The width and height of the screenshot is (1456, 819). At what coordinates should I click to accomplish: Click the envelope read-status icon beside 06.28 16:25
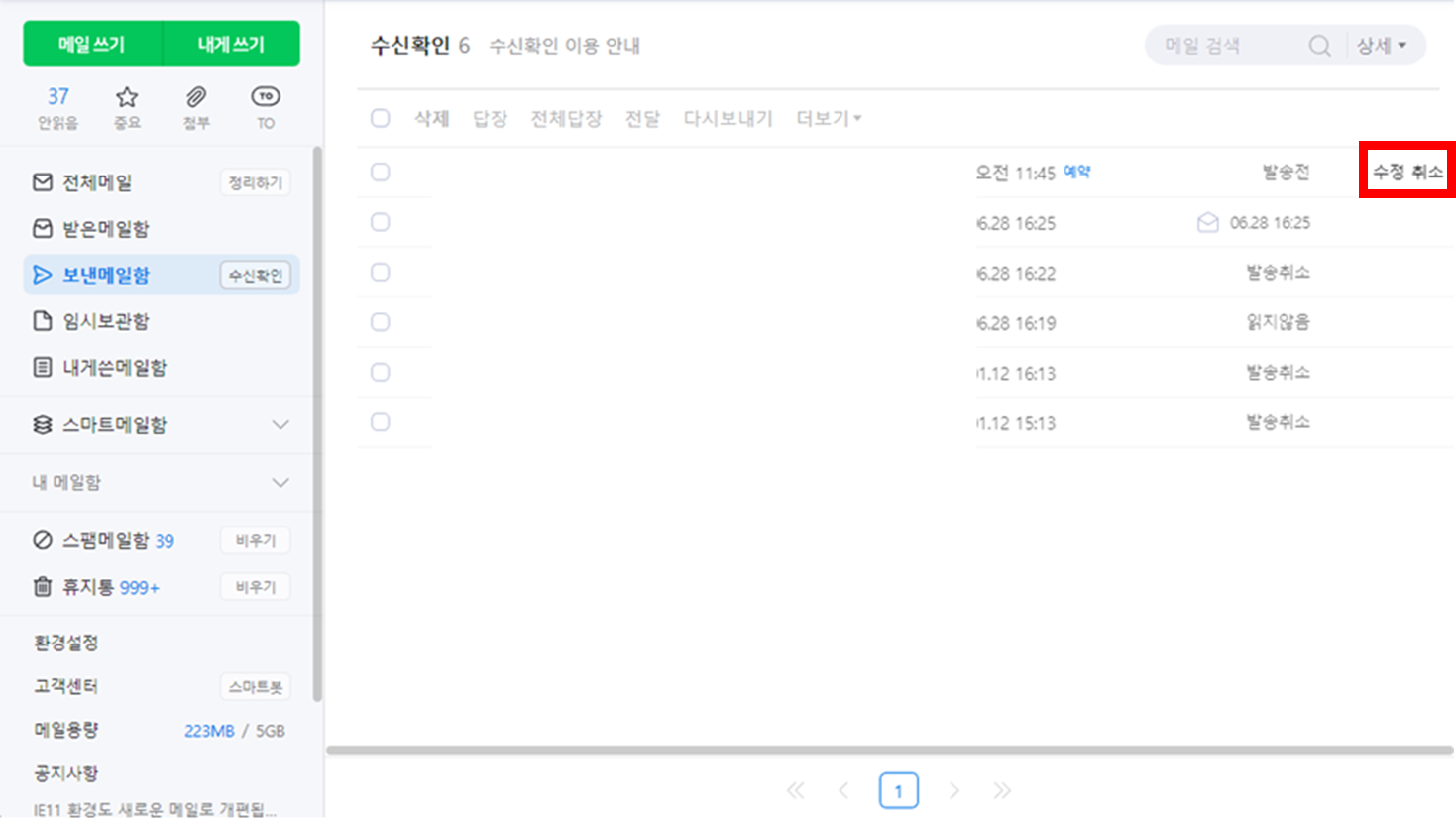pyautogui.click(x=1207, y=222)
